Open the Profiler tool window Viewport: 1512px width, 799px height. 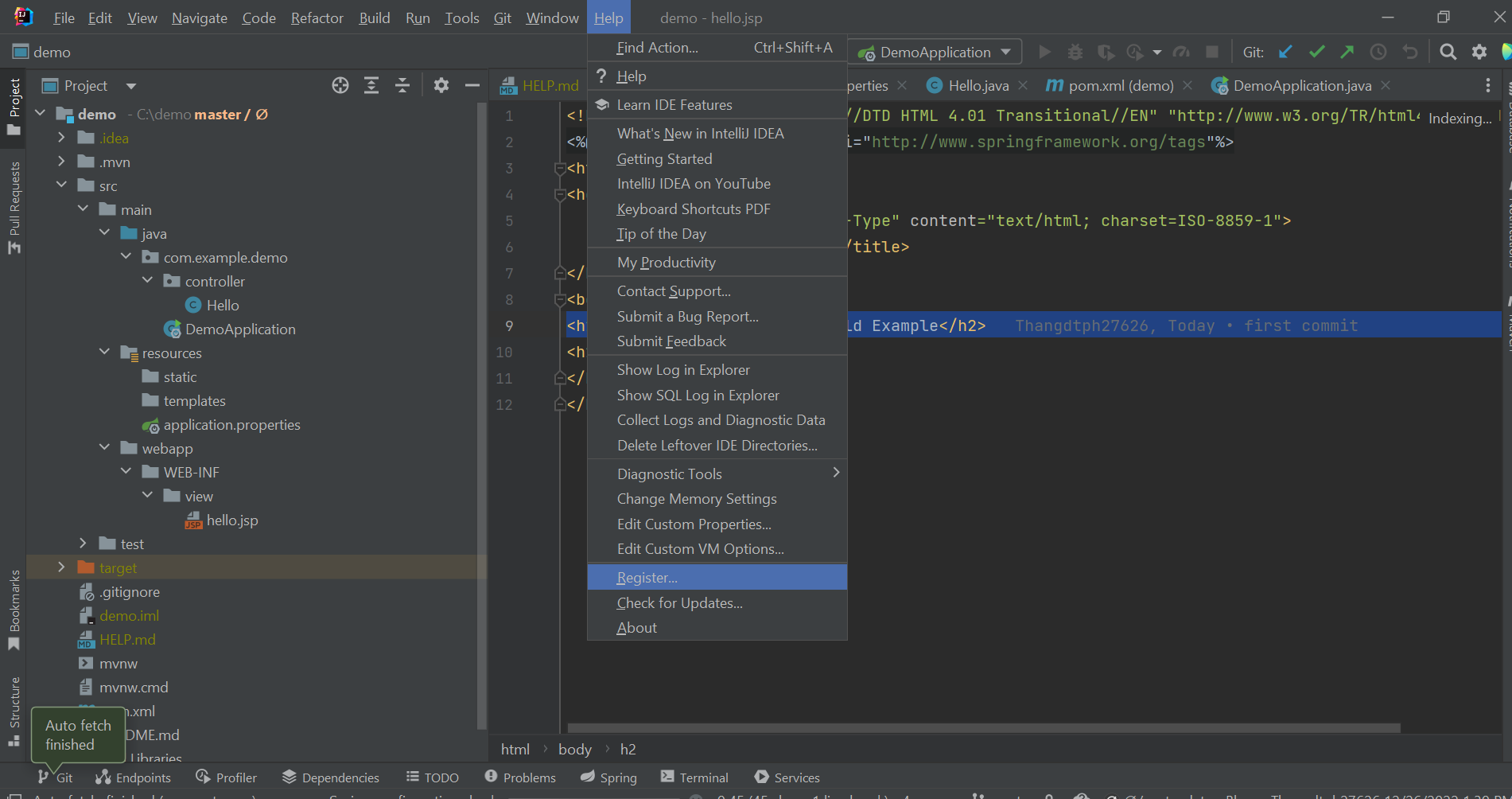(x=227, y=778)
